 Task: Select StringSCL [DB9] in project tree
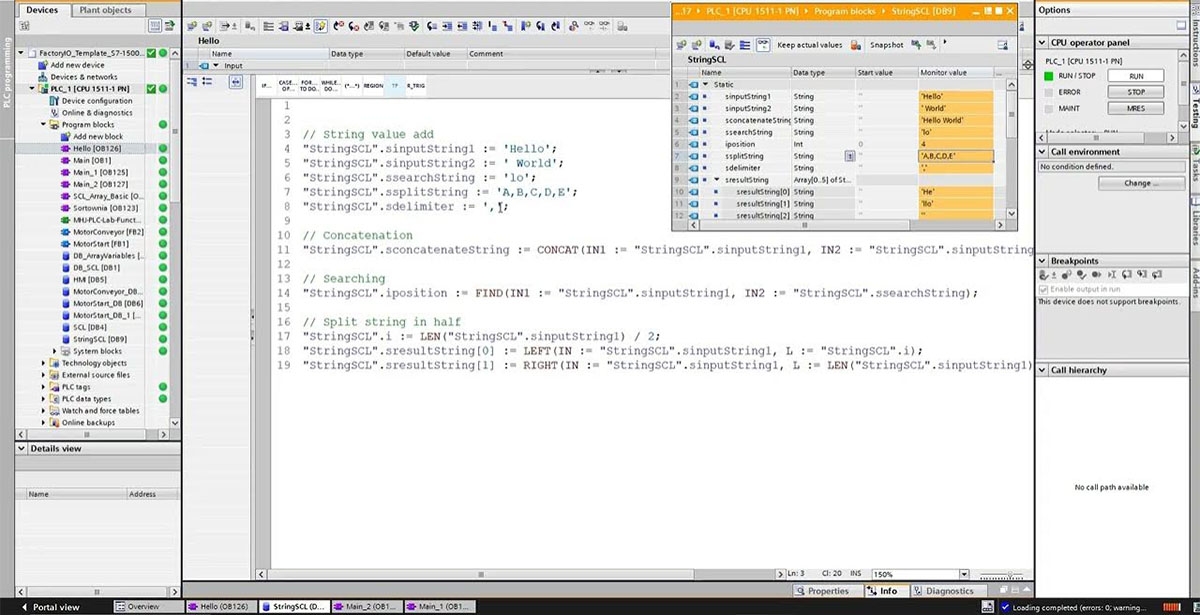pos(99,339)
